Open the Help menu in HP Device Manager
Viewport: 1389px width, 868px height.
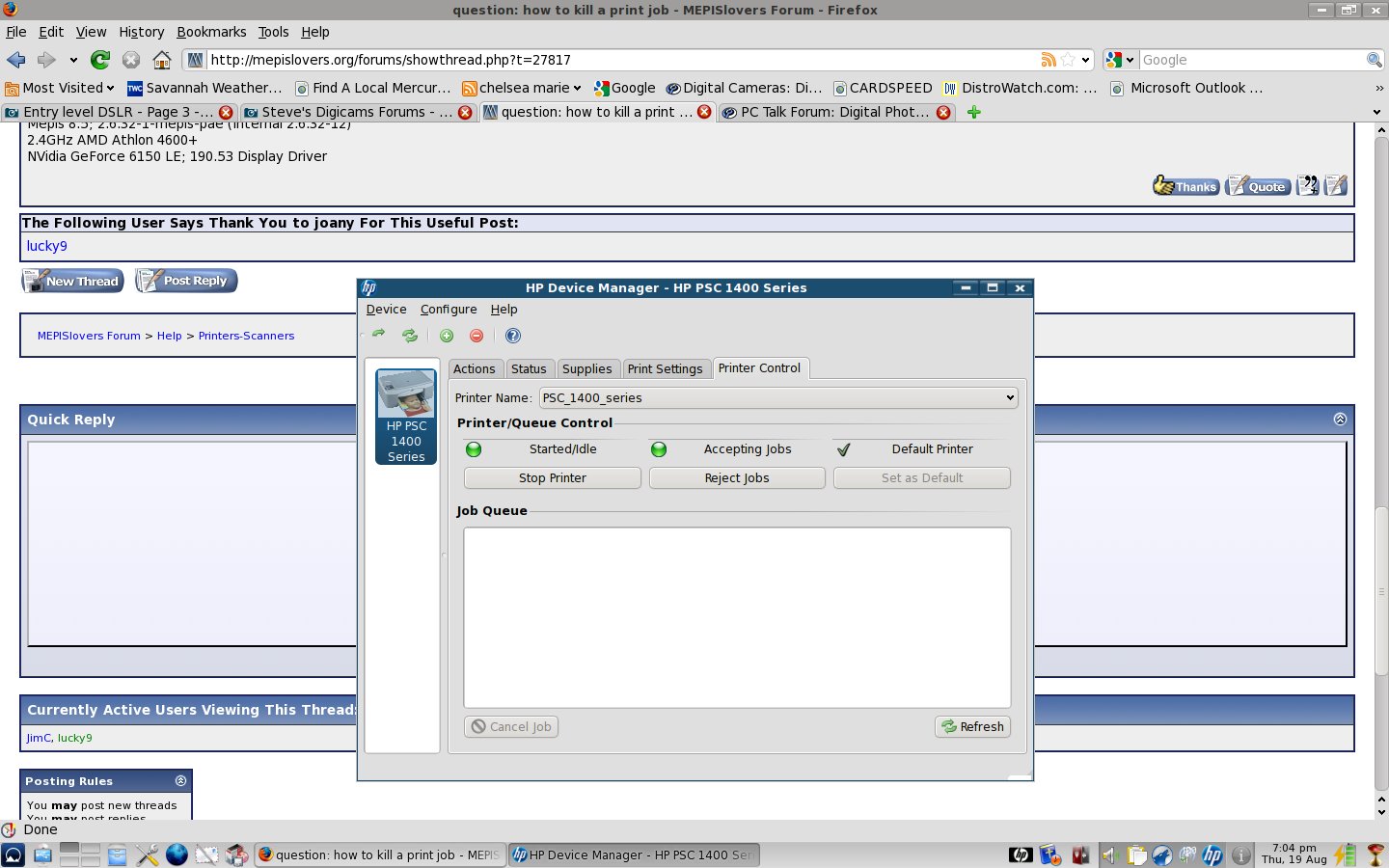click(x=504, y=309)
